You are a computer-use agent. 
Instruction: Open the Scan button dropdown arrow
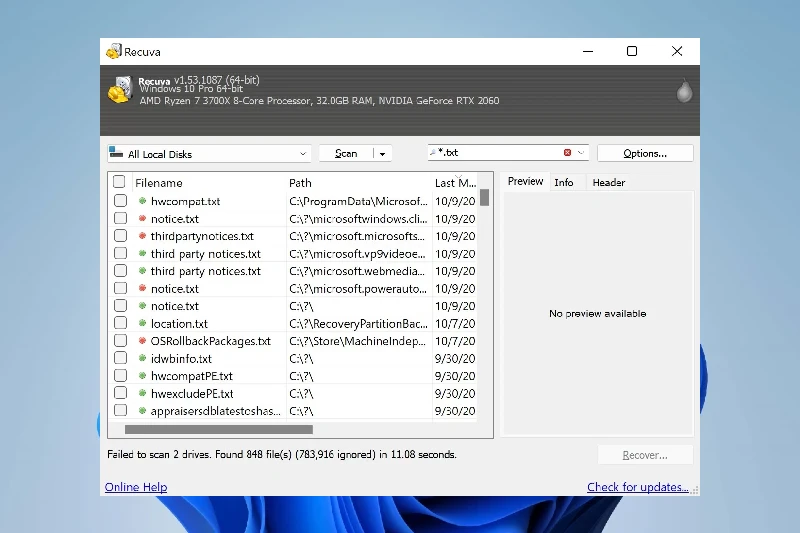[382, 154]
